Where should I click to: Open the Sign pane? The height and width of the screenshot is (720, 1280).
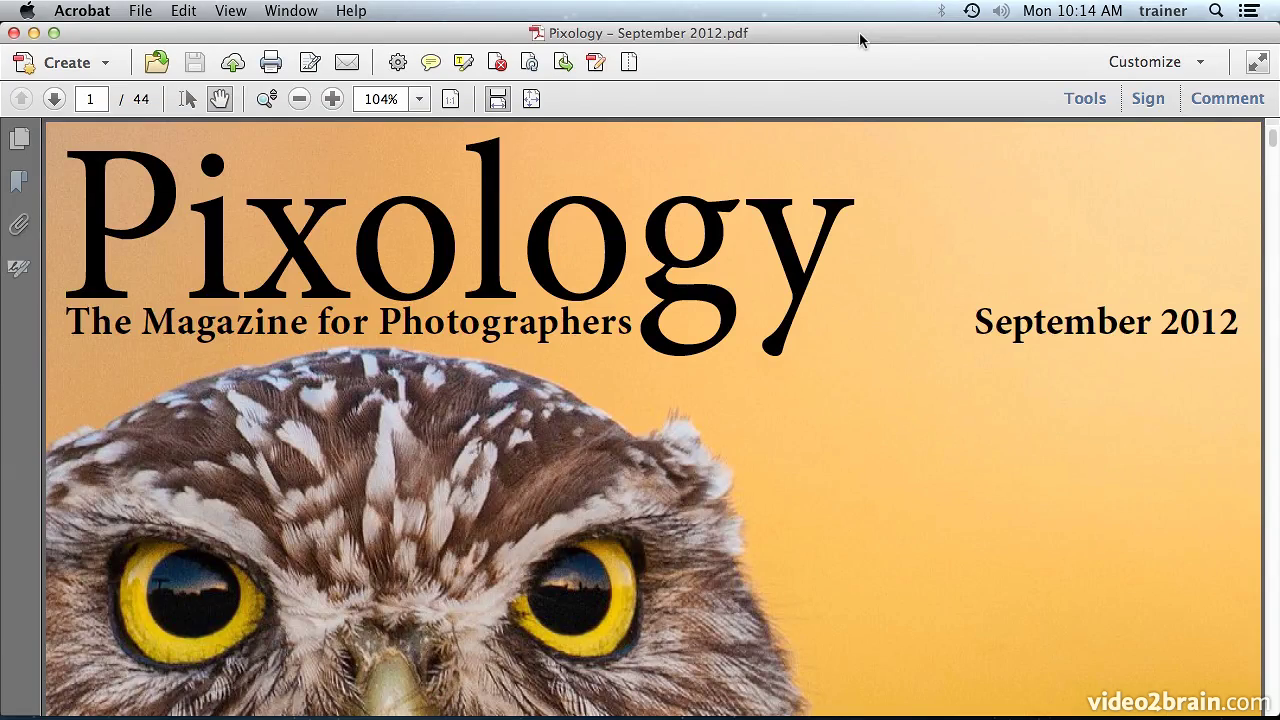[x=1148, y=98]
